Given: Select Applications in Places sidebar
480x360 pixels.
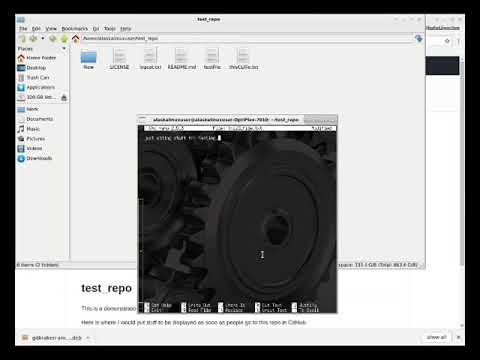Looking at the screenshot, I should (x=36, y=87).
